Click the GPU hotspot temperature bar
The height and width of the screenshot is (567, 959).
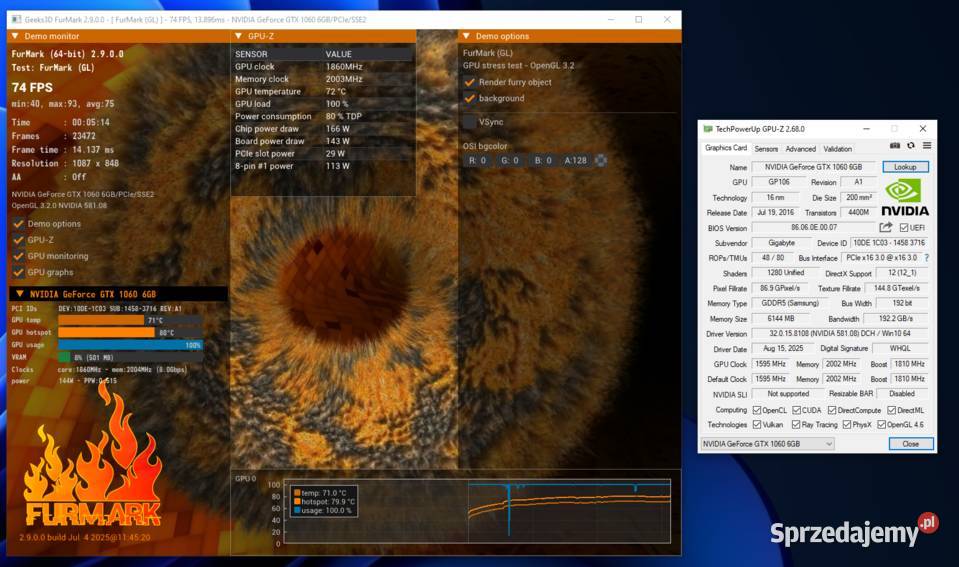point(130,333)
